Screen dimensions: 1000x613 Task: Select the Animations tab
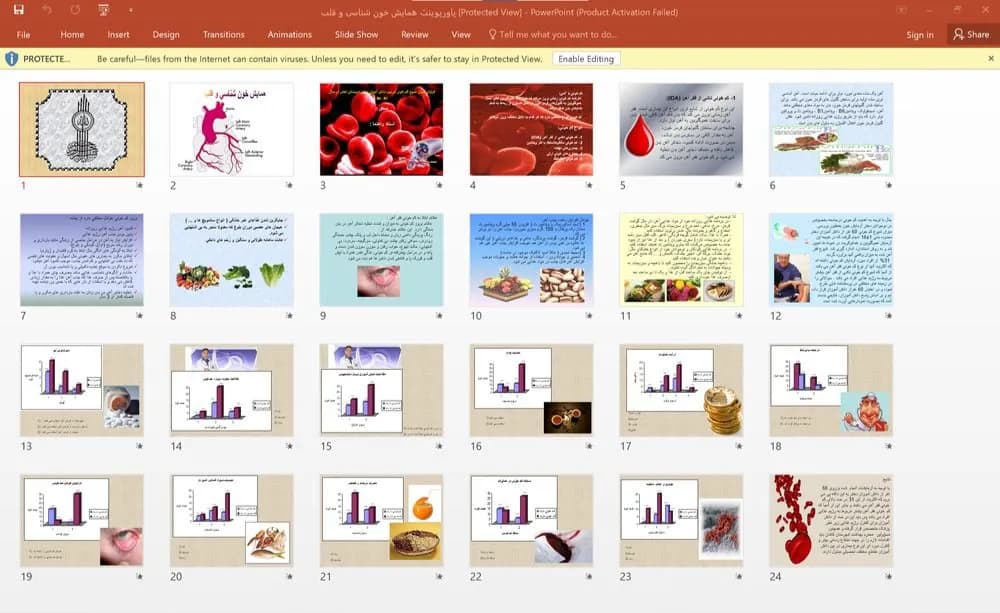pyautogui.click(x=290, y=34)
